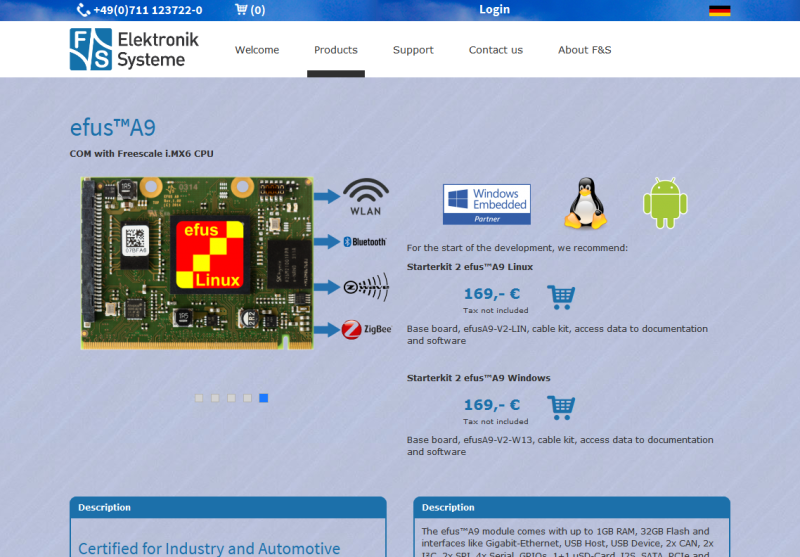
Task: Open the Products menu item
Action: [x=336, y=50]
